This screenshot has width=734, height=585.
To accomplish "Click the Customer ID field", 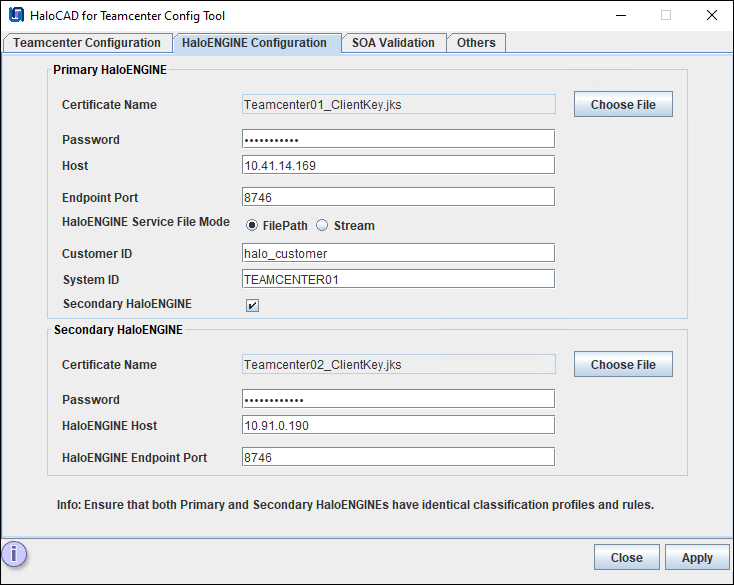I will [x=398, y=253].
